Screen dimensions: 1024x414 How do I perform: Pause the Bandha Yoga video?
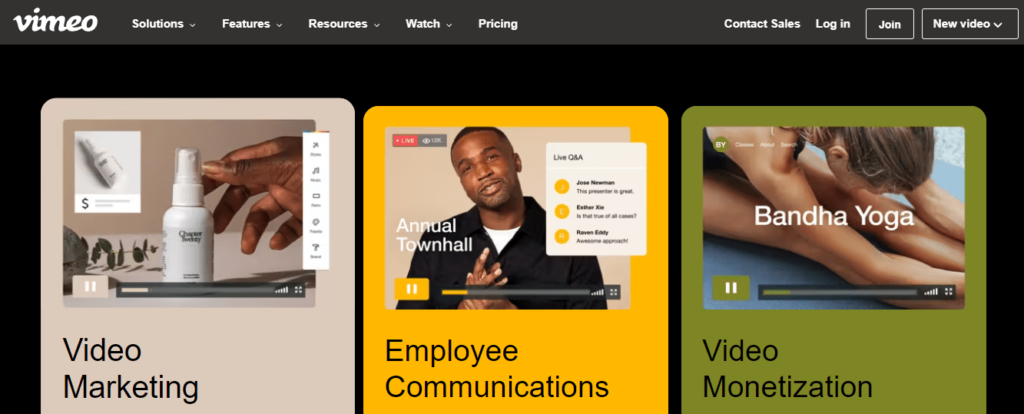[x=731, y=288]
